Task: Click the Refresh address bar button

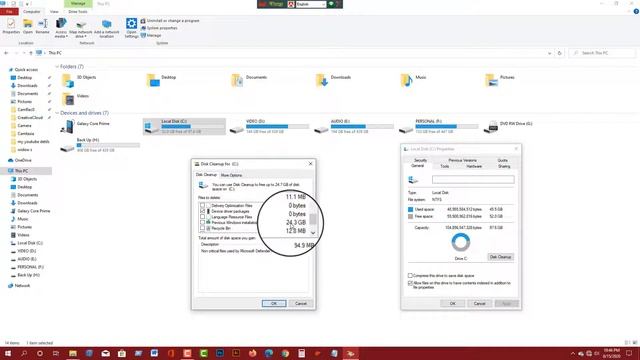Action: click(x=560, y=53)
